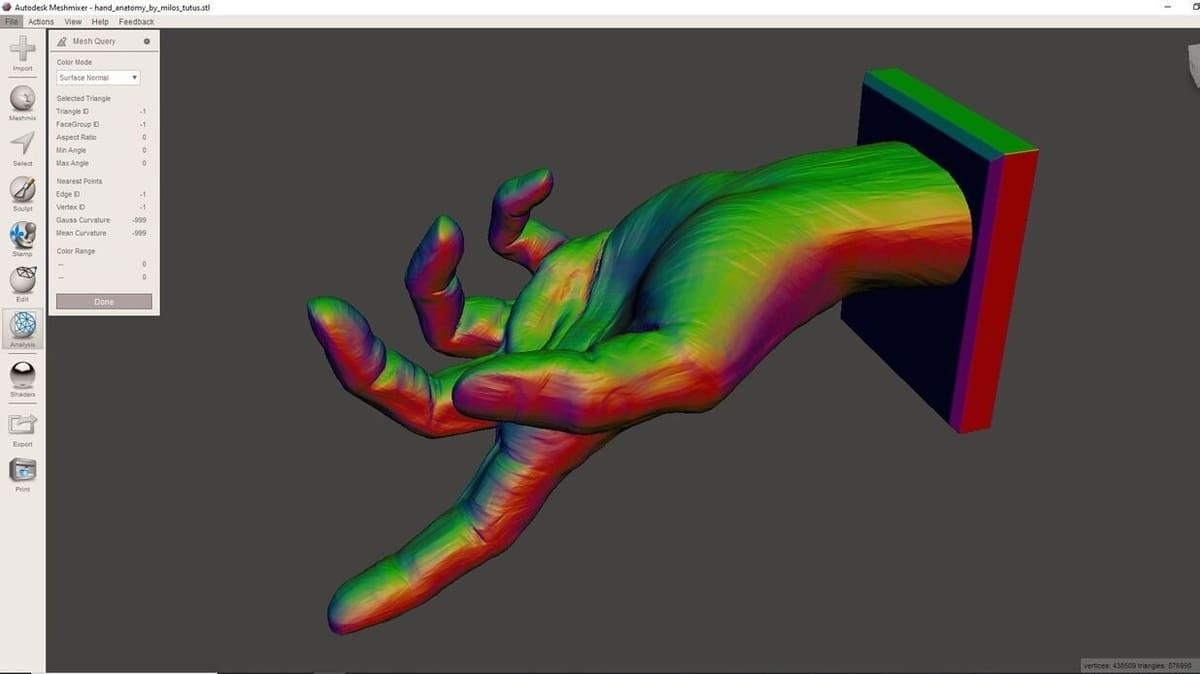Click the Selected Triangle heading
The image size is (1200, 674).
84,98
